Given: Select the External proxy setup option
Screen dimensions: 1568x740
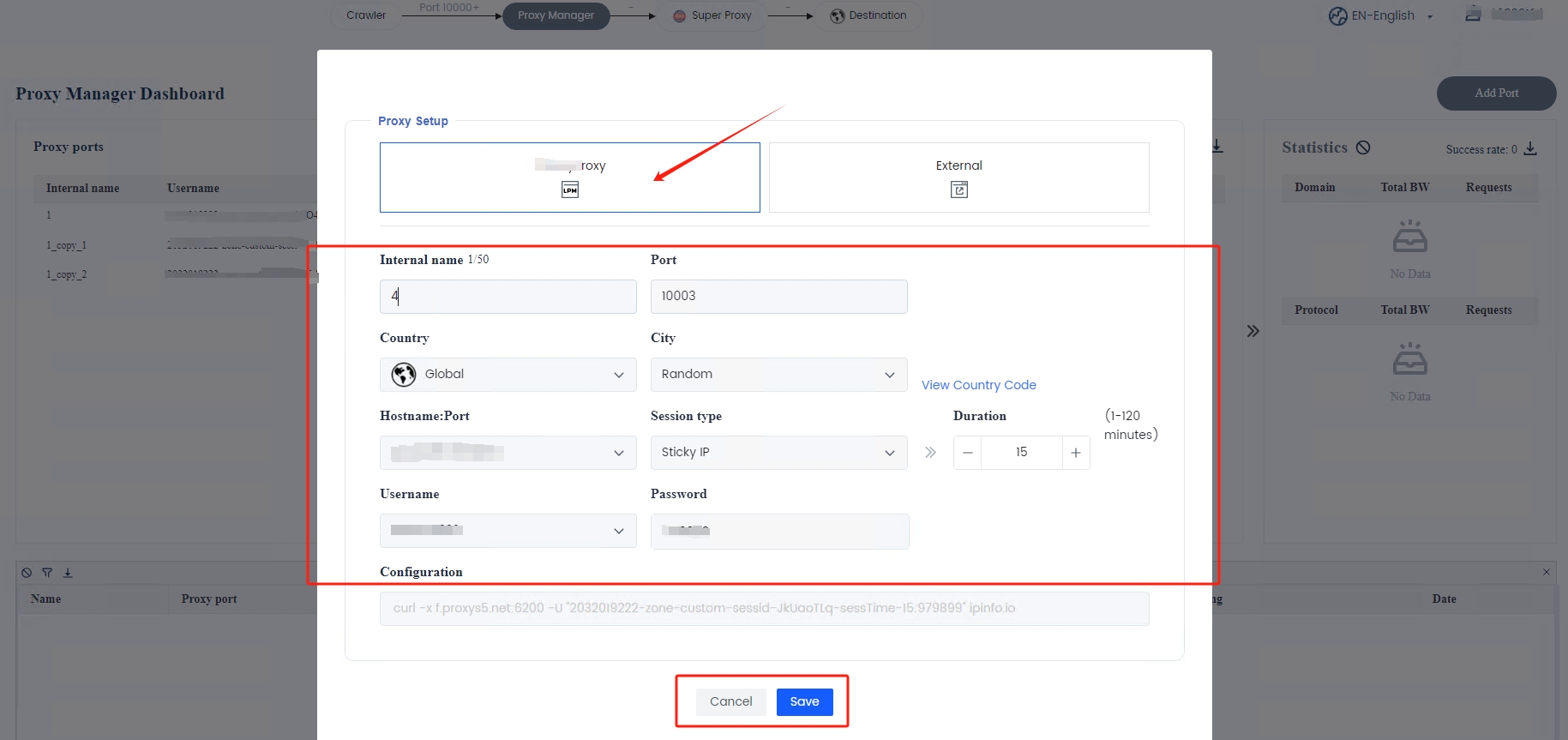Looking at the screenshot, I should pos(958,177).
